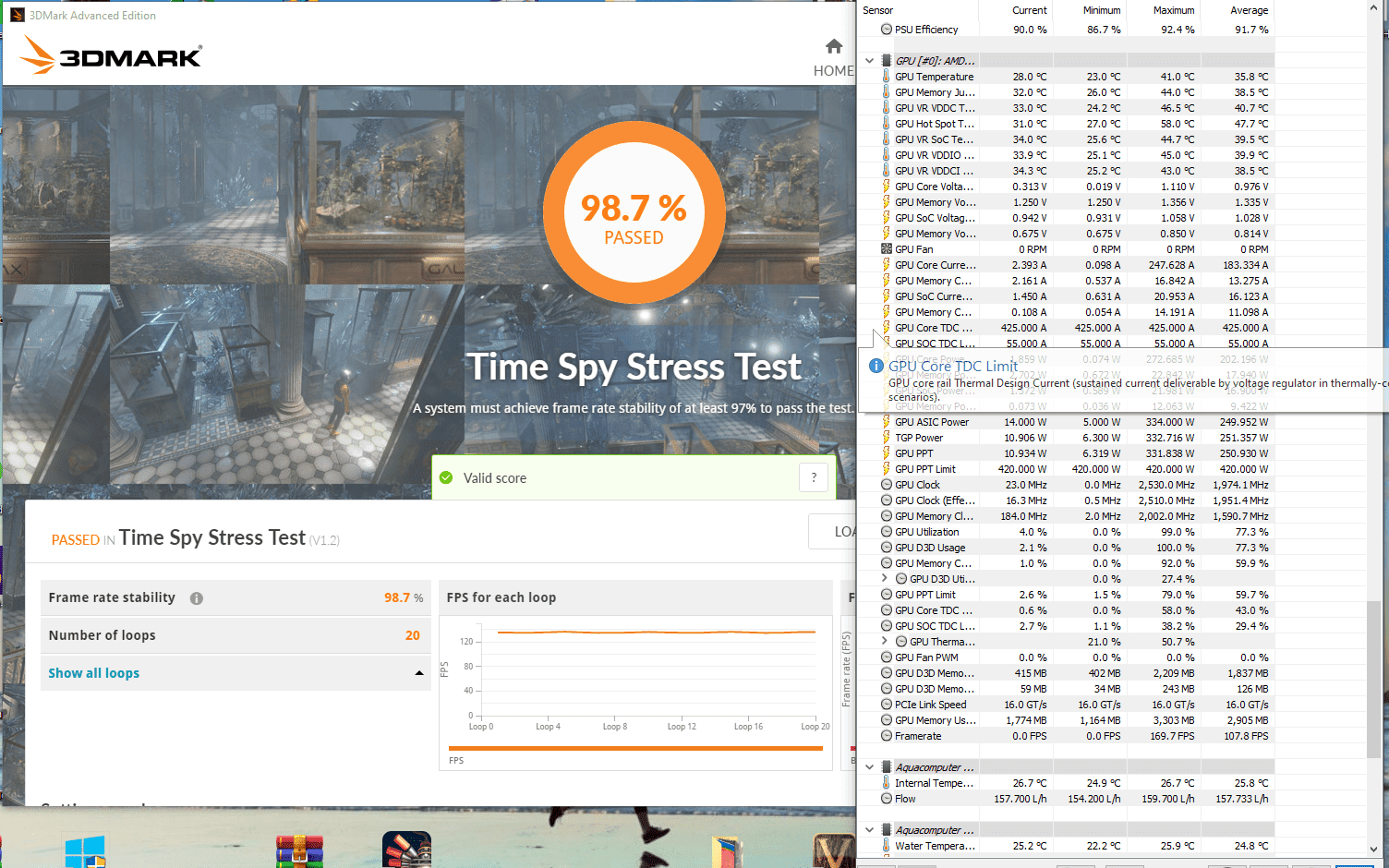Collapse the Aquacomputer group with Water Temperature
Viewport: 1389px width, 868px height.
click(869, 830)
